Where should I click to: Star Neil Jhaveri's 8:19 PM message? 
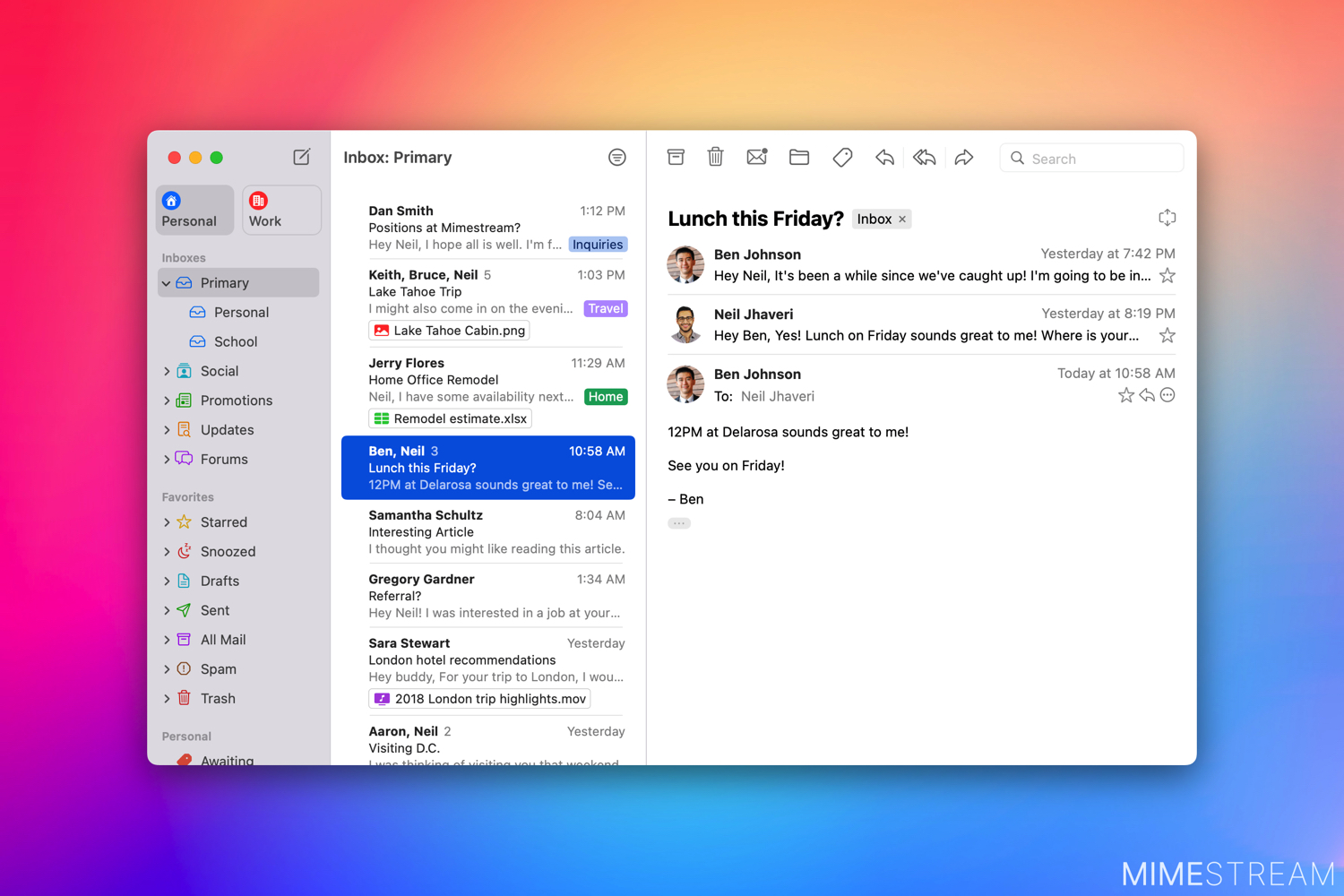click(x=1167, y=336)
